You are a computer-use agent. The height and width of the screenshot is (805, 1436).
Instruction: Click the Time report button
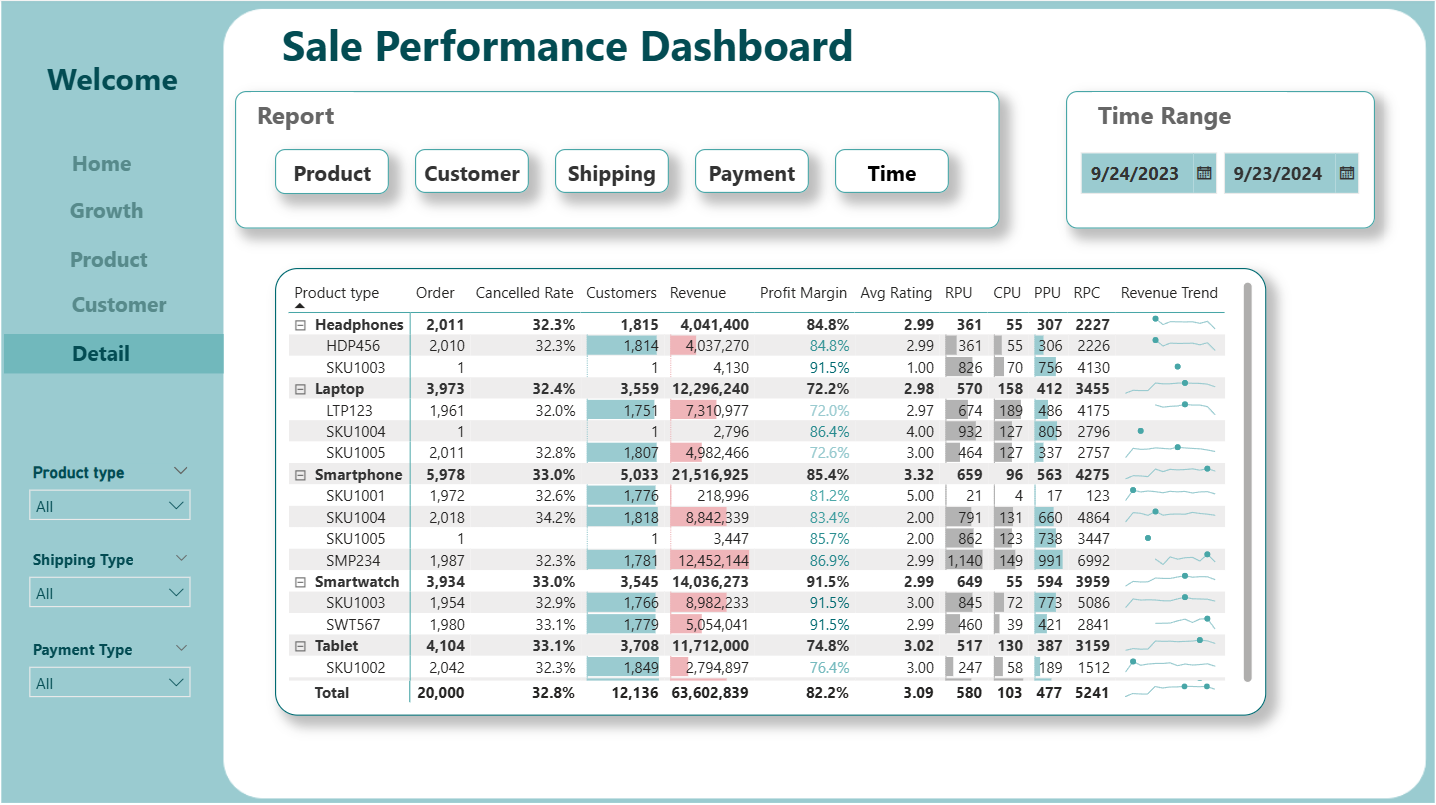point(891,173)
